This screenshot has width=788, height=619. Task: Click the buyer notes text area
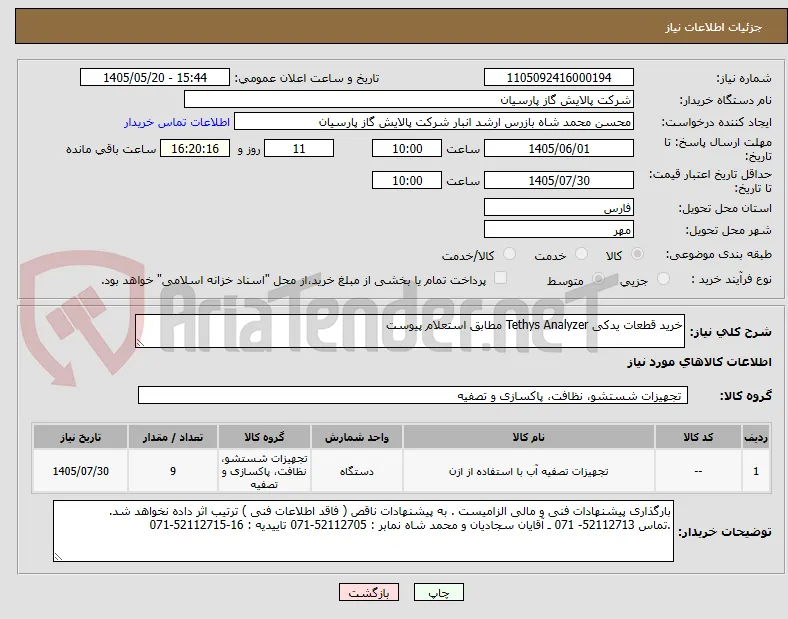tap(363, 531)
